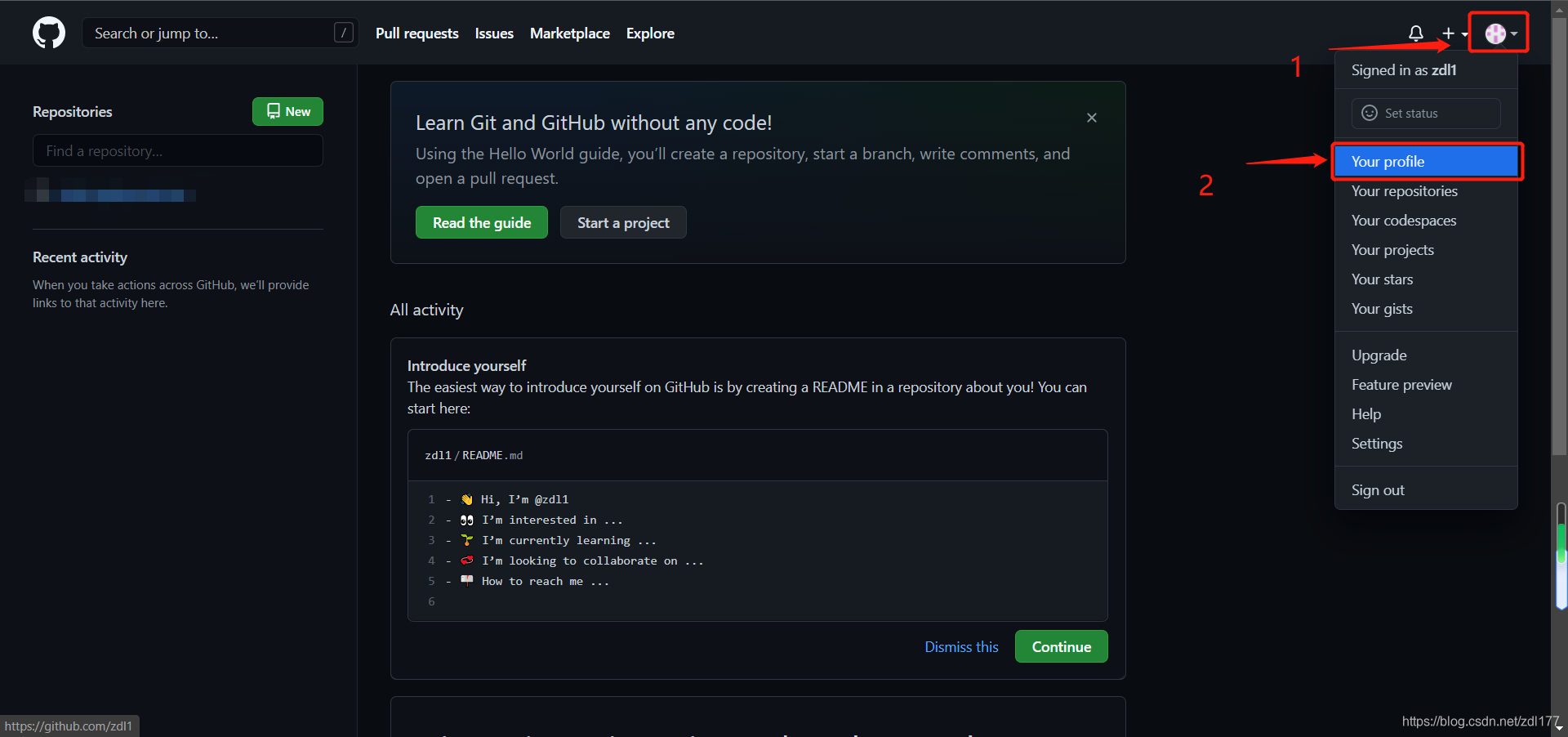Click the green Continue button
Screen dimensions: 1568x737
click(1061, 646)
